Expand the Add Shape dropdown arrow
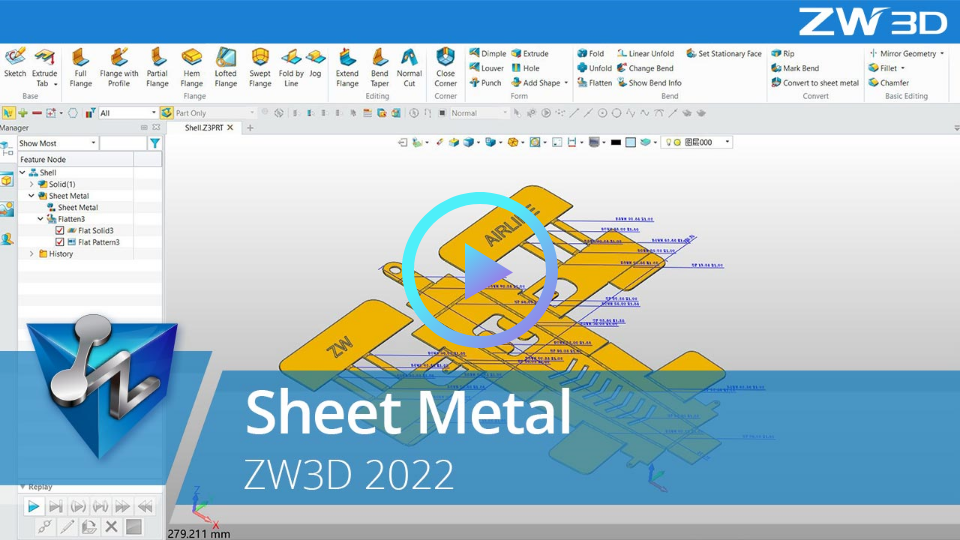The width and height of the screenshot is (960, 540). click(x=566, y=83)
